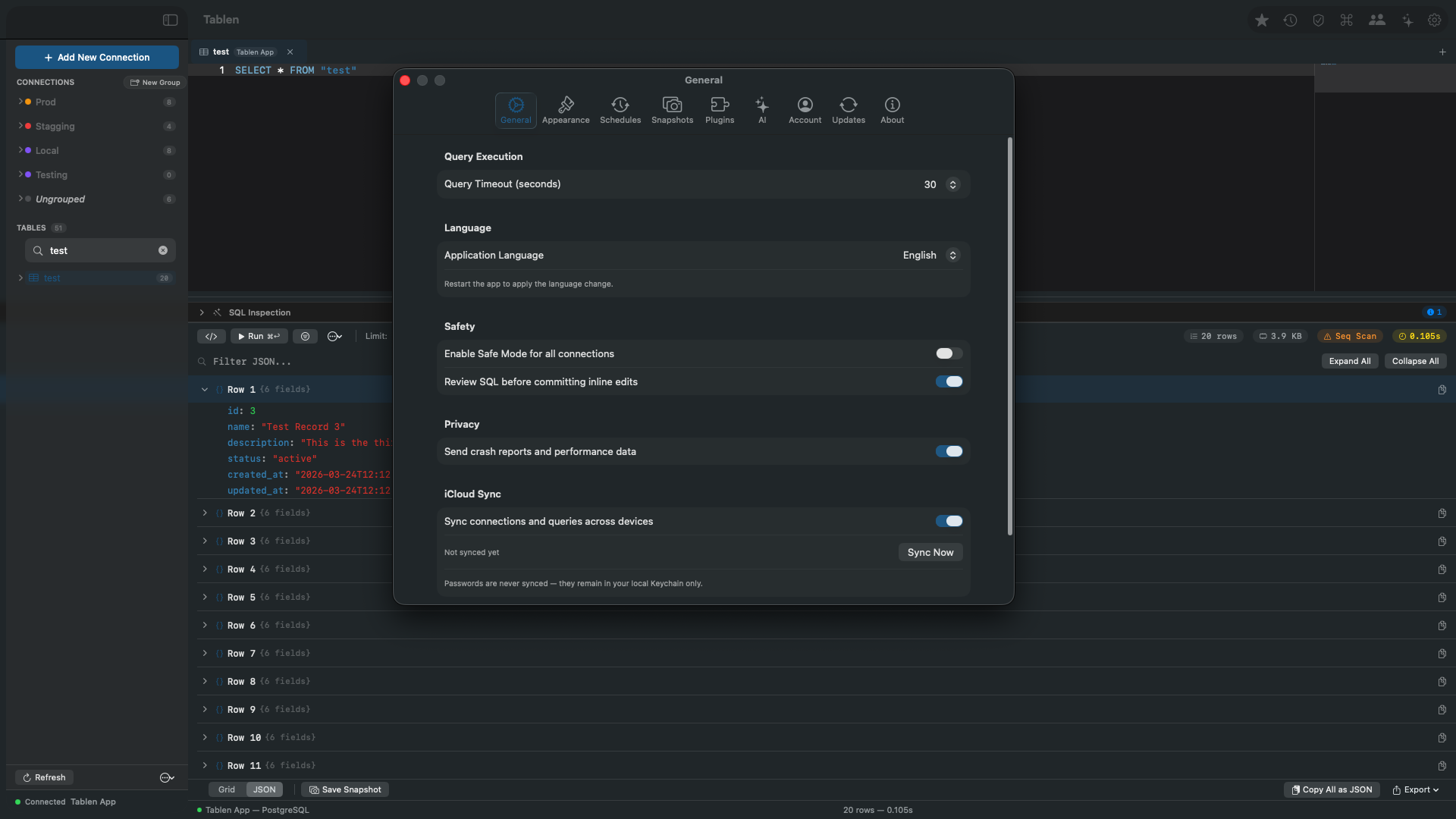The image size is (1456, 819).
Task: Copy Row 2 using its clipboard icon
Action: [1442, 513]
